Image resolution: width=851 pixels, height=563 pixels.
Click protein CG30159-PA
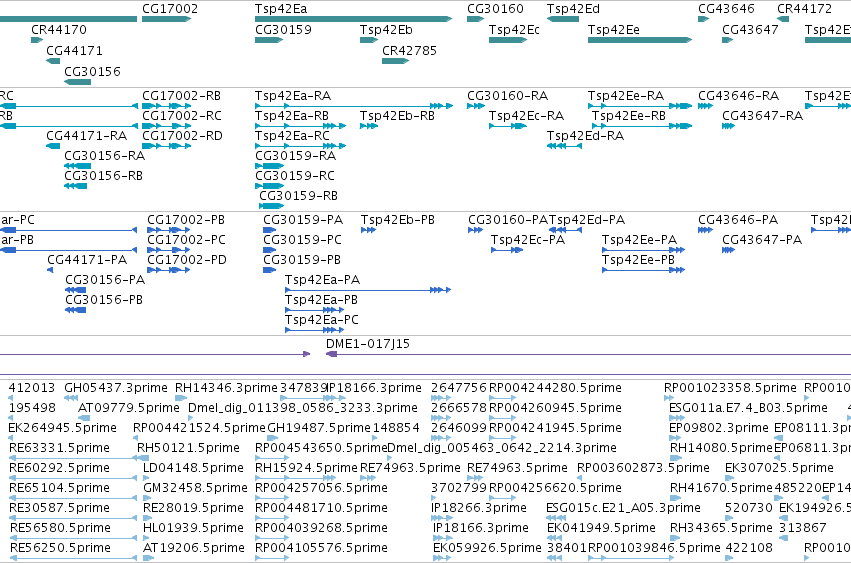(x=303, y=220)
